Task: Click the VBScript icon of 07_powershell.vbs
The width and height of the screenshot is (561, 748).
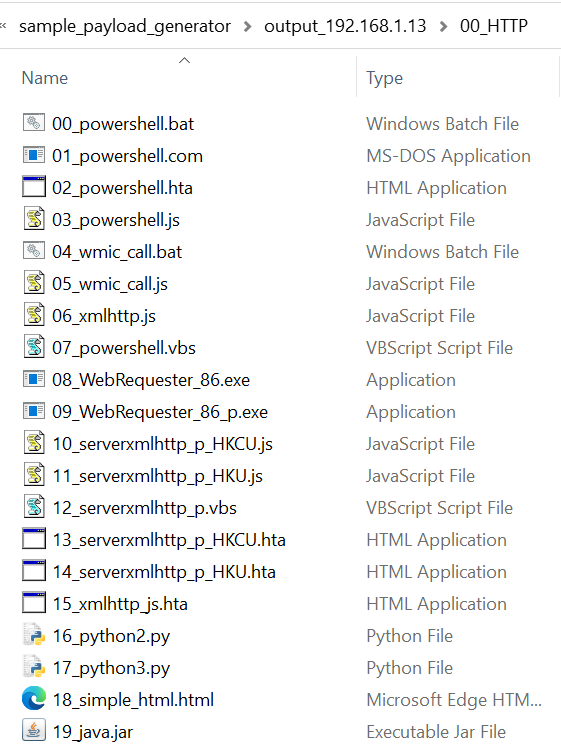Action: point(34,347)
